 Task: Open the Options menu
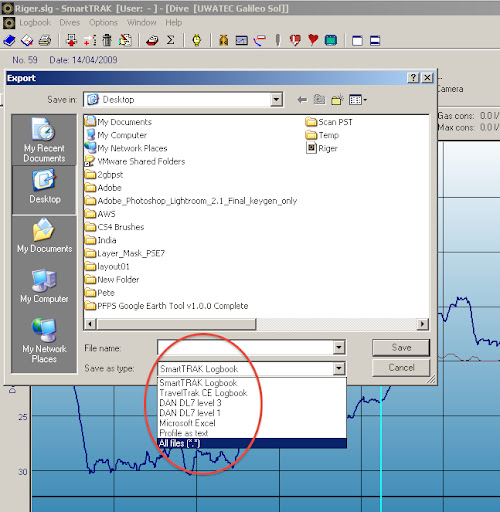point(103,23)
